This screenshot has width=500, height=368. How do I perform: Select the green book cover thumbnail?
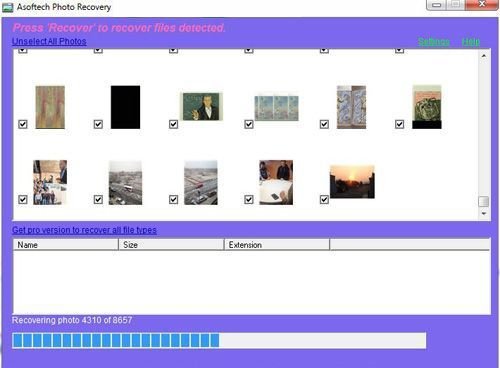point(427,107)
